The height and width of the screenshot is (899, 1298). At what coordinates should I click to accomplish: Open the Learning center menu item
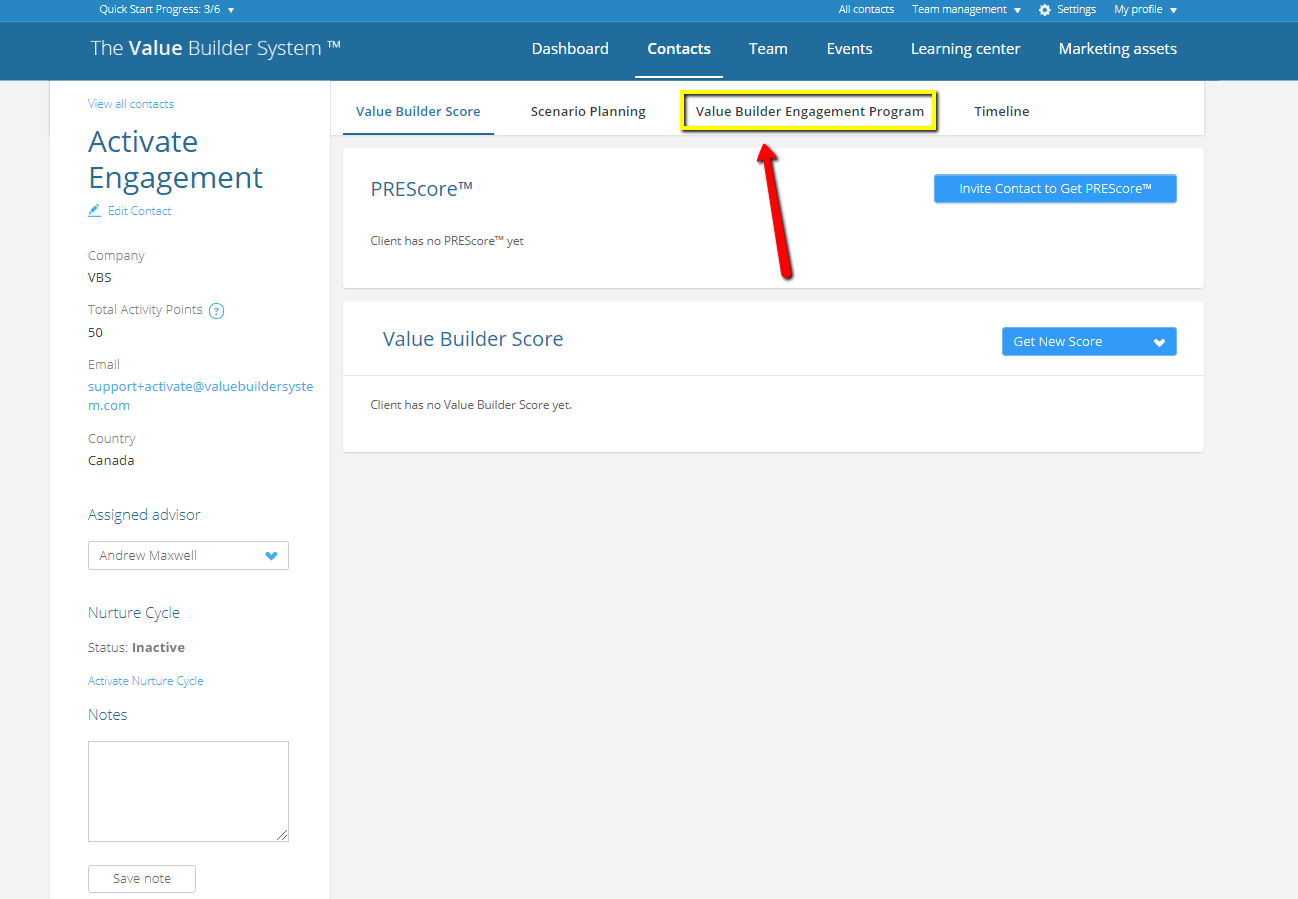tap(965, 48)
